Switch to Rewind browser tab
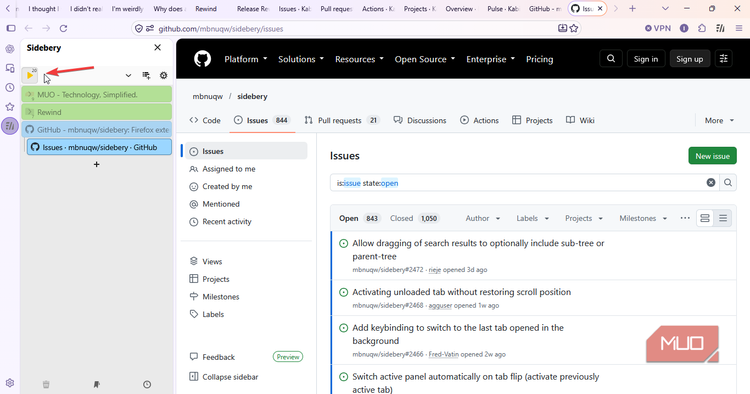The image size is (750, 394). coord(206,9)
